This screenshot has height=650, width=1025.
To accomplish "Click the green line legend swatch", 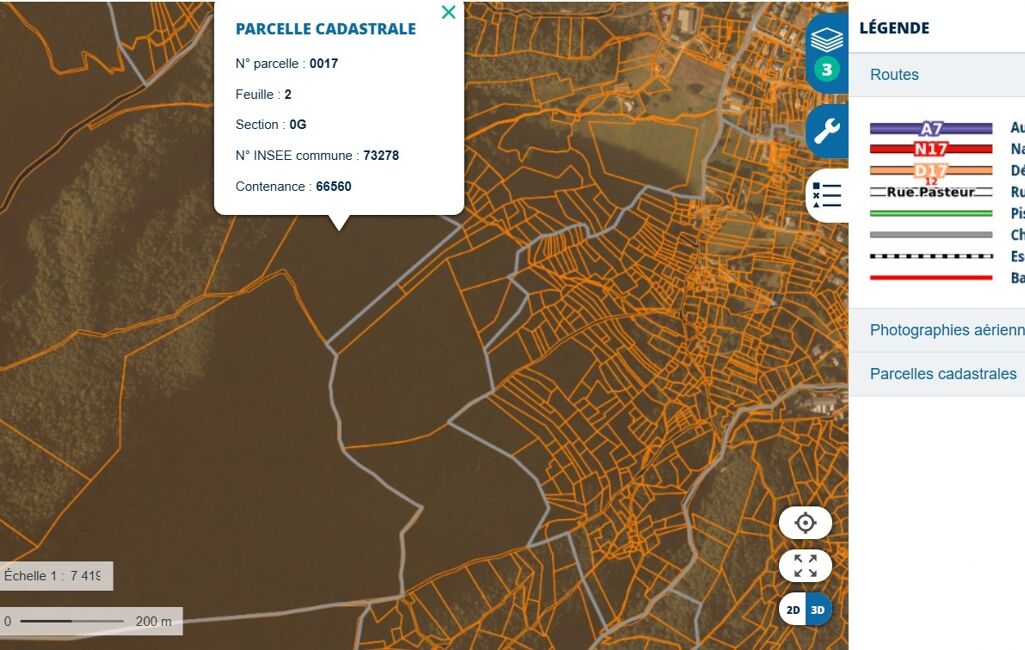I will point(930,213).
